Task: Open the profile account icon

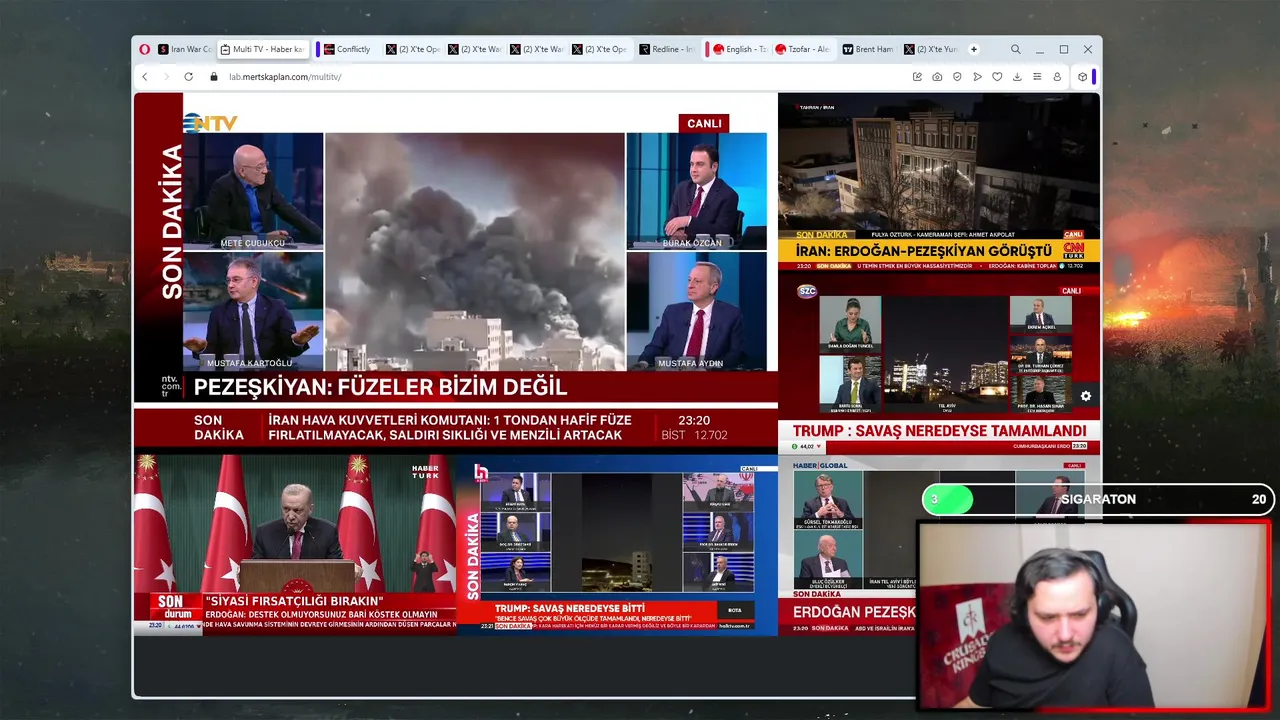Action: [1057, 77]
